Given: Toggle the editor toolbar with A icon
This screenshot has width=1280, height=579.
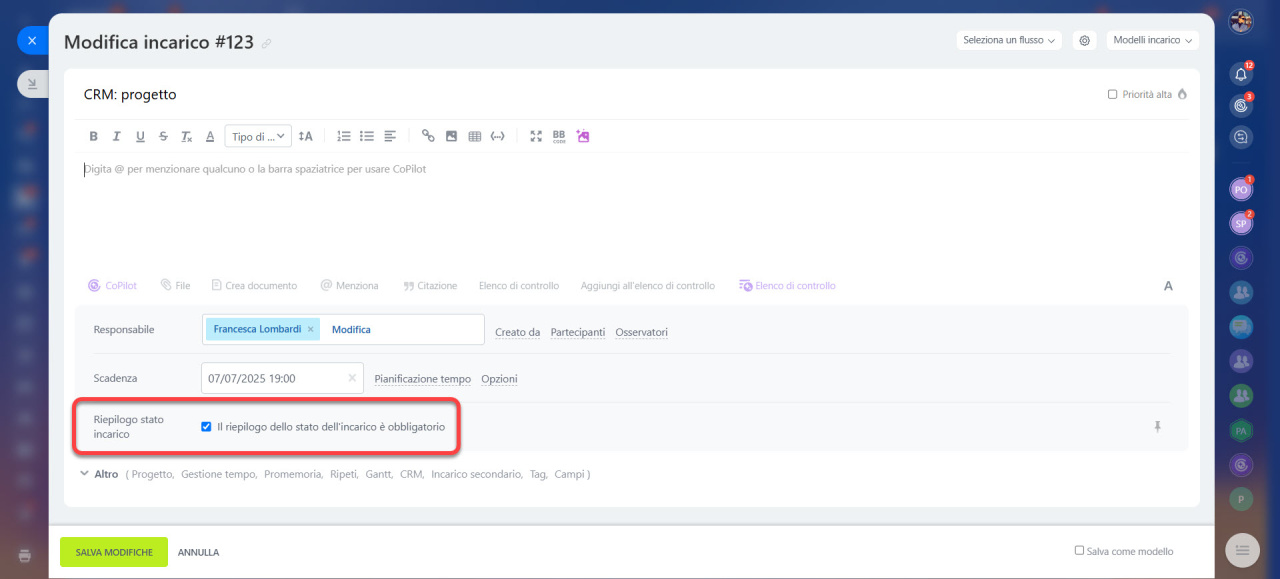Looking at the screenshot, I should pos(1168,286).
